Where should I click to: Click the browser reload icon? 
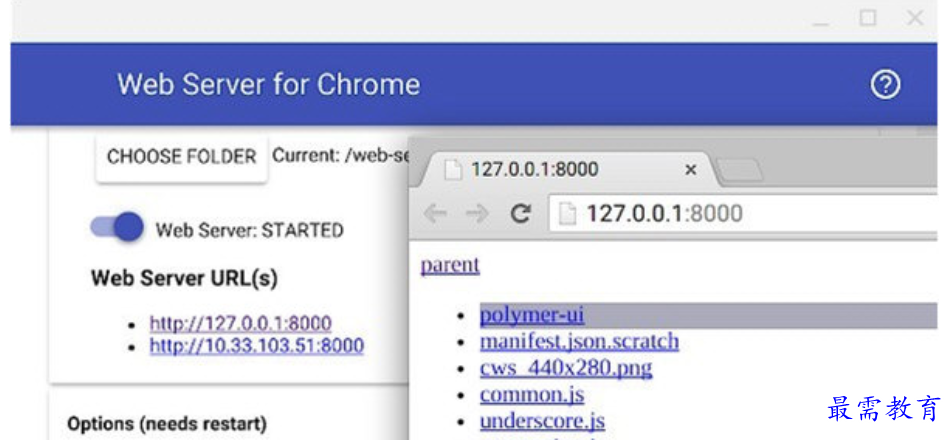[x=520, y=214]
